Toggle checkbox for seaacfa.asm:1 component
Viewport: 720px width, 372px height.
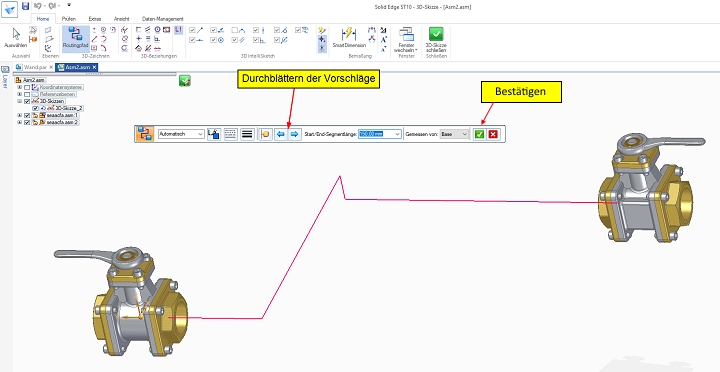(x=27, y=115)
